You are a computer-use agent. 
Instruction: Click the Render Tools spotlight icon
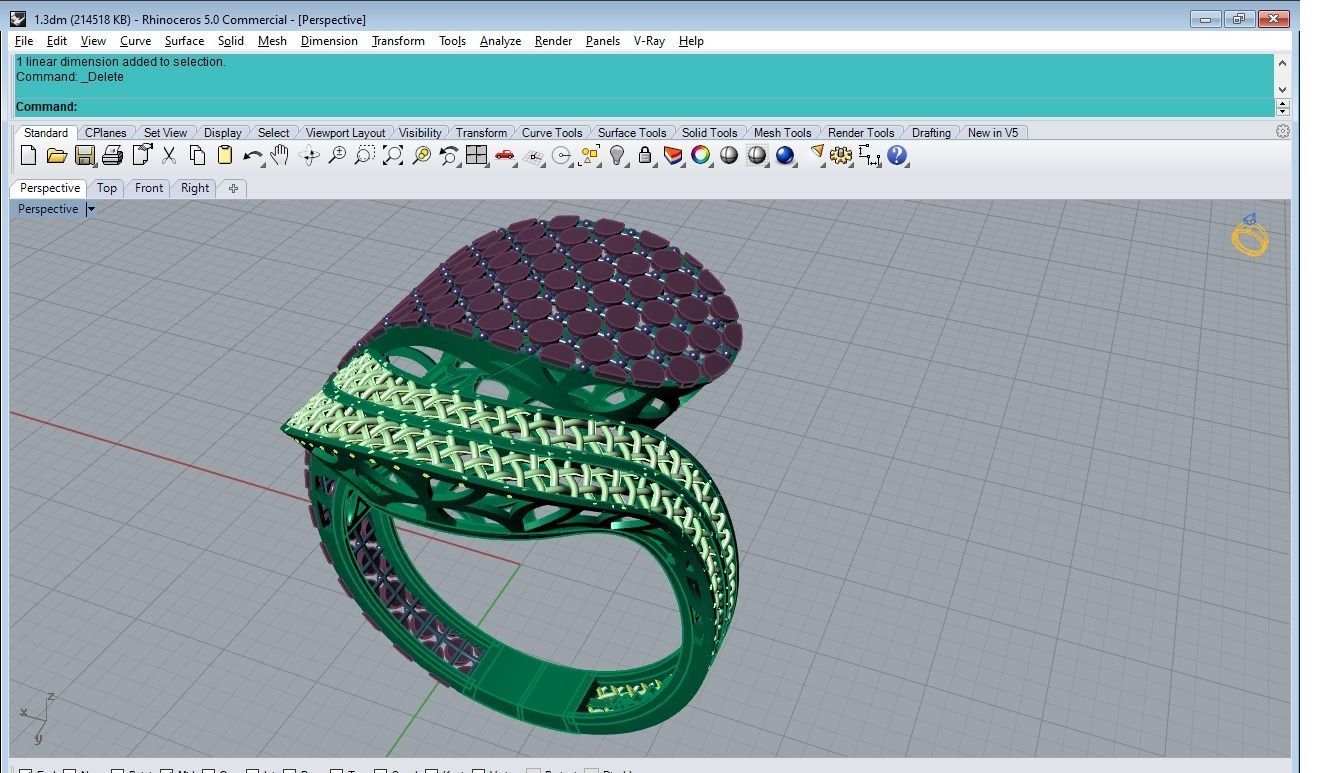(x=816, y=155)
